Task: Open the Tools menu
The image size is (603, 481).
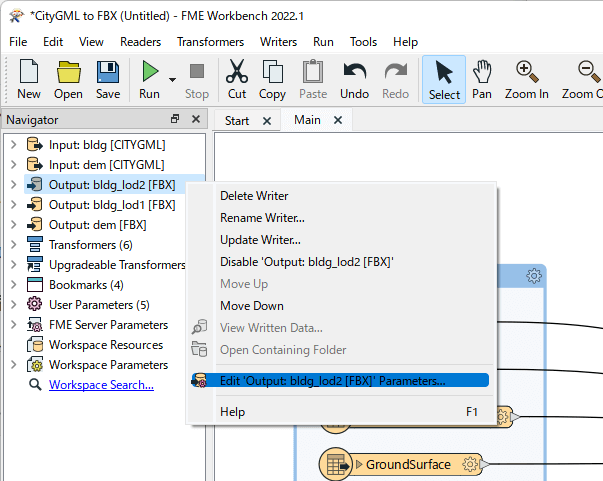Action: (363, 42)
